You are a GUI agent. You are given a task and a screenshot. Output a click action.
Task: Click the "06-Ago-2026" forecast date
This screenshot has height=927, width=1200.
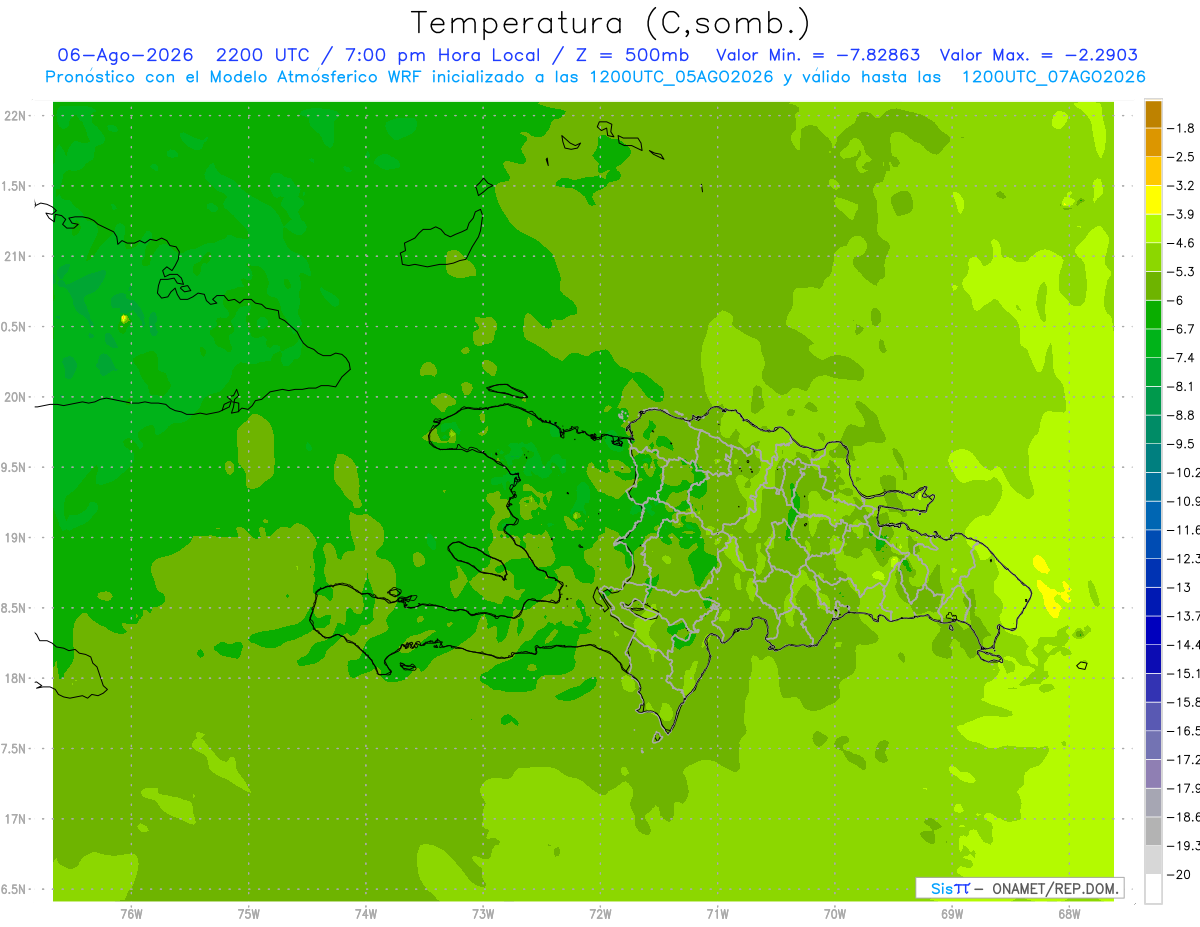pyautogui.click(x=126, y=55)
